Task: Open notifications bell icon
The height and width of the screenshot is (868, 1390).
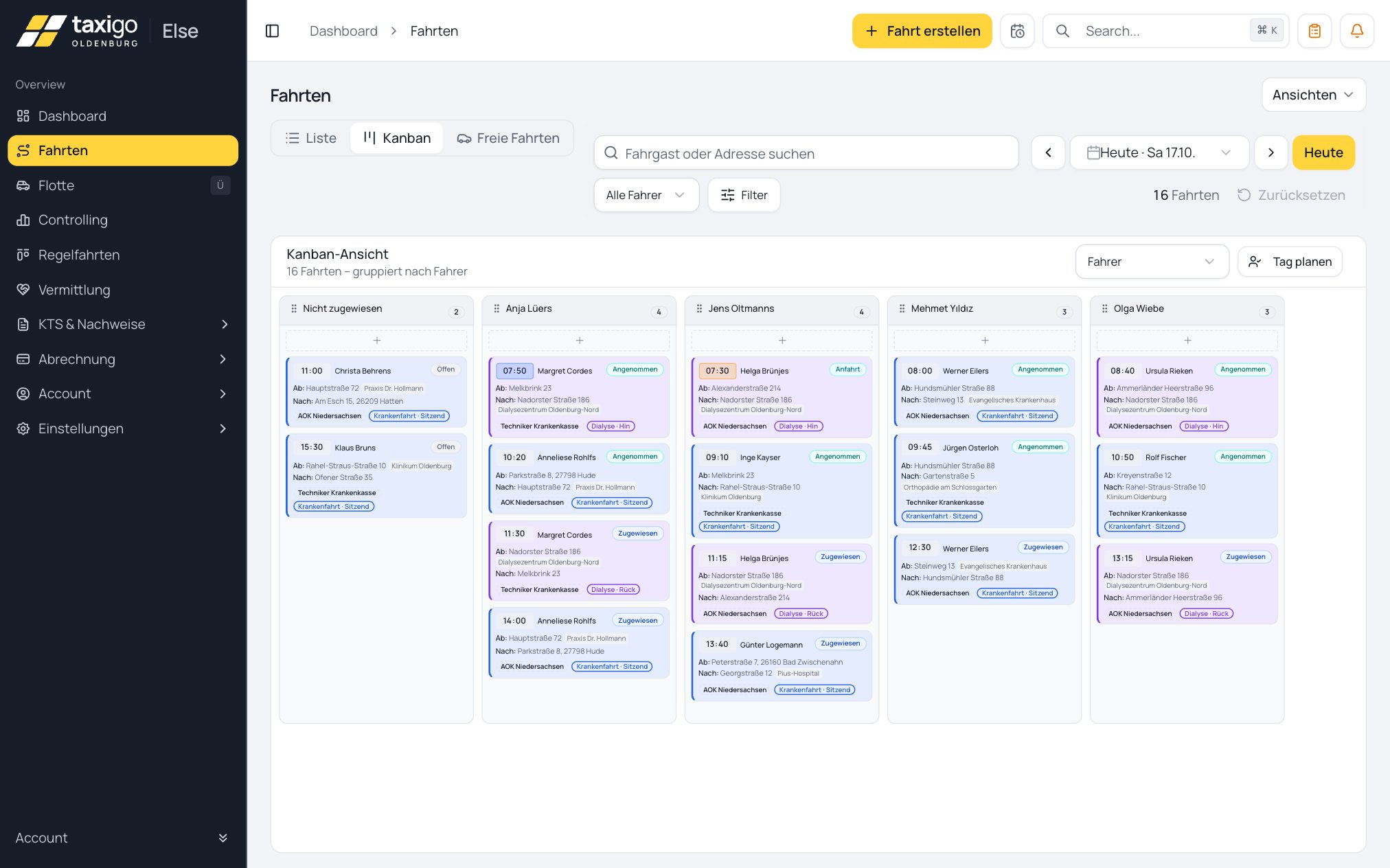Action: 1357,31
